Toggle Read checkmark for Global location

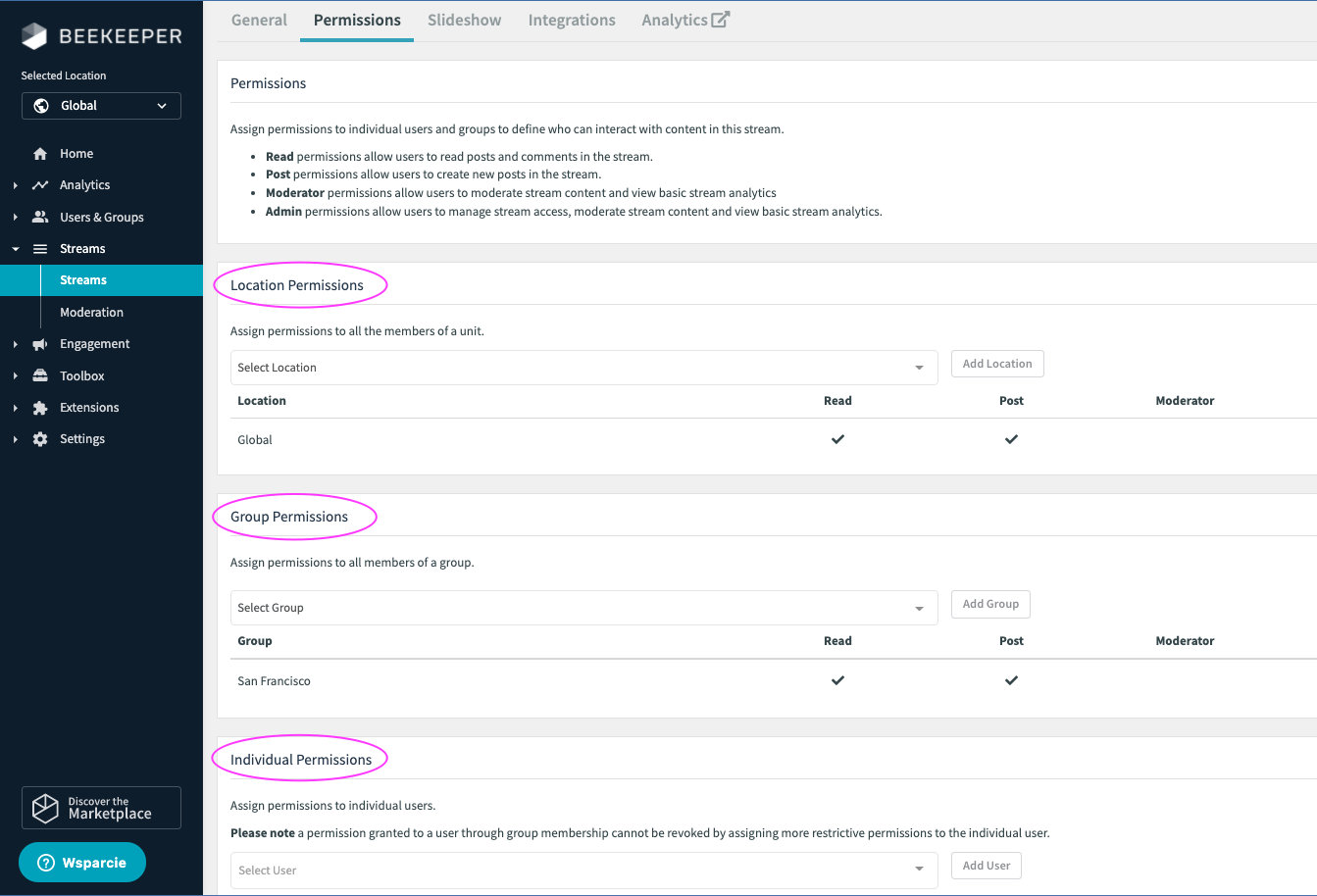click(837, 440)
